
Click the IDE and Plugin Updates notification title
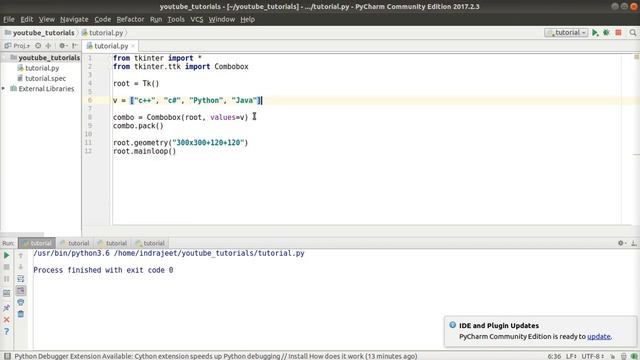pos(499,326)
